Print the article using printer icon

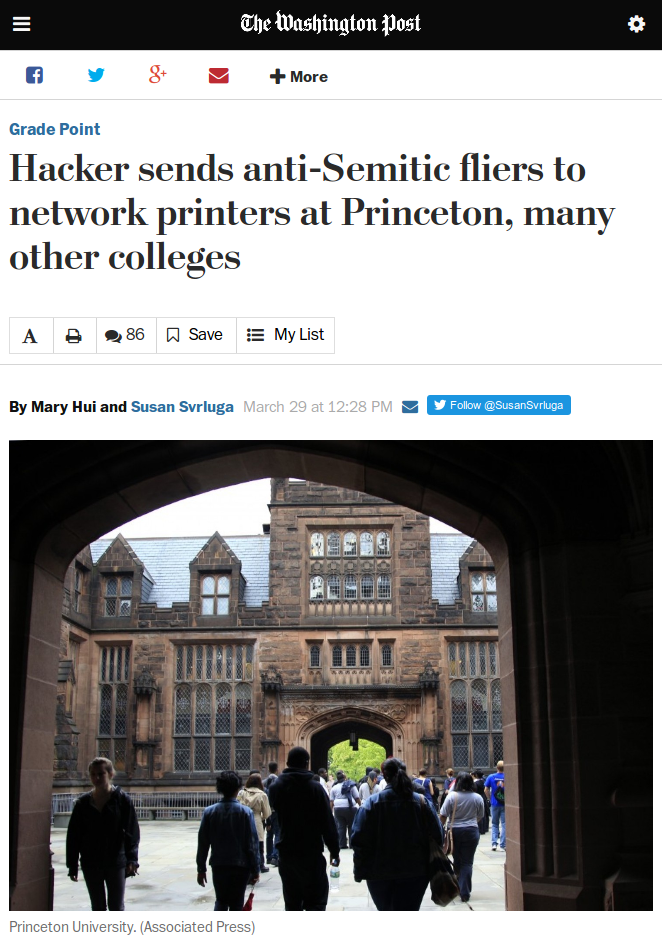pos(74,335)
